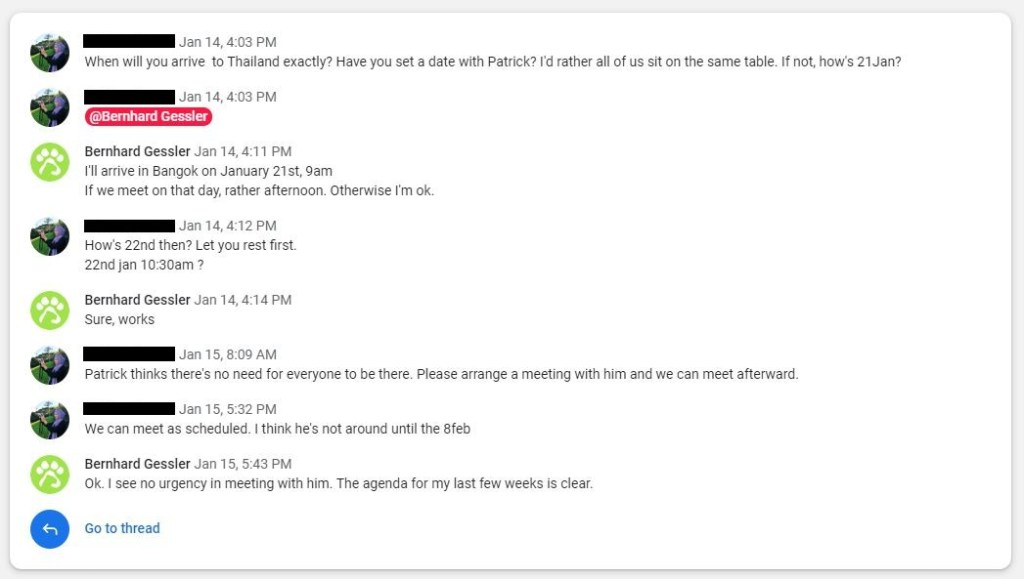
Task: Click the blue reply arrow icon
Action: tap(50, 529)
